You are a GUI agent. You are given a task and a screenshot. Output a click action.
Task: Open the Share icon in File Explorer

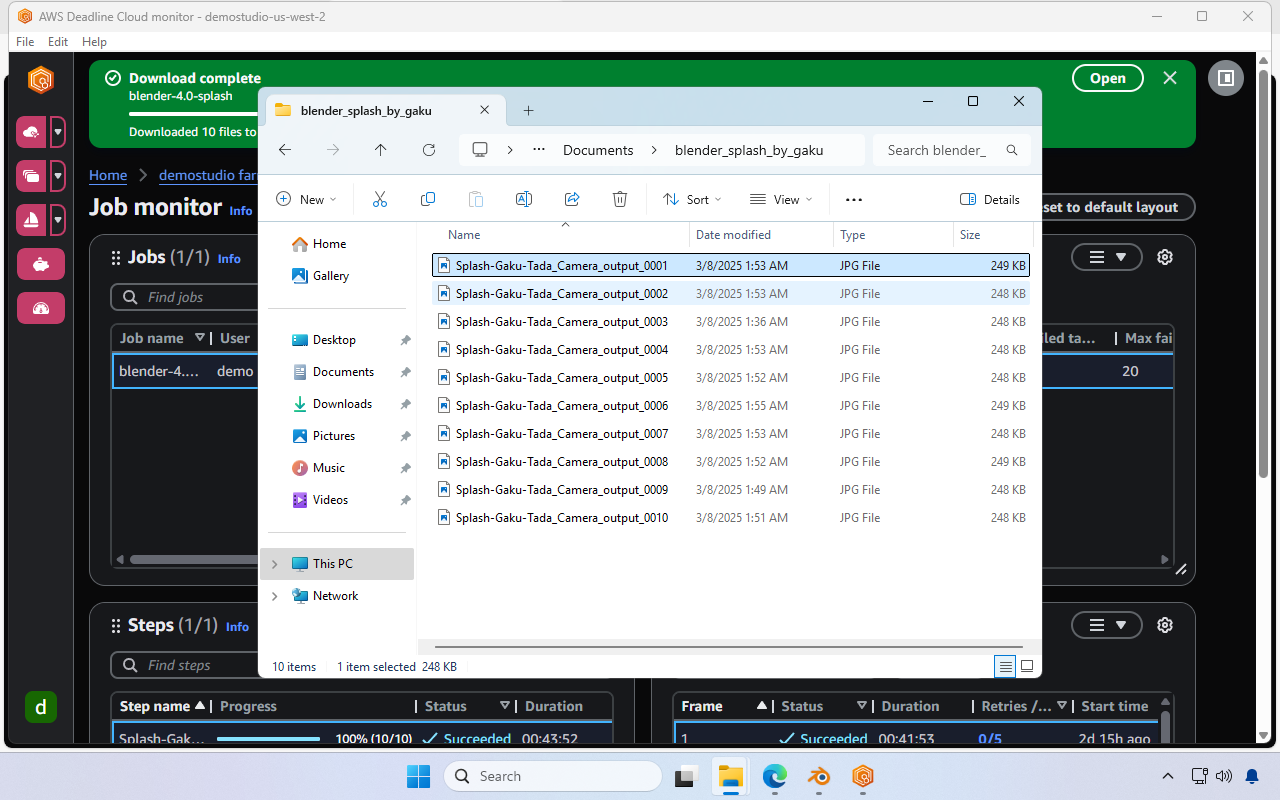click(x=571, y=199)
